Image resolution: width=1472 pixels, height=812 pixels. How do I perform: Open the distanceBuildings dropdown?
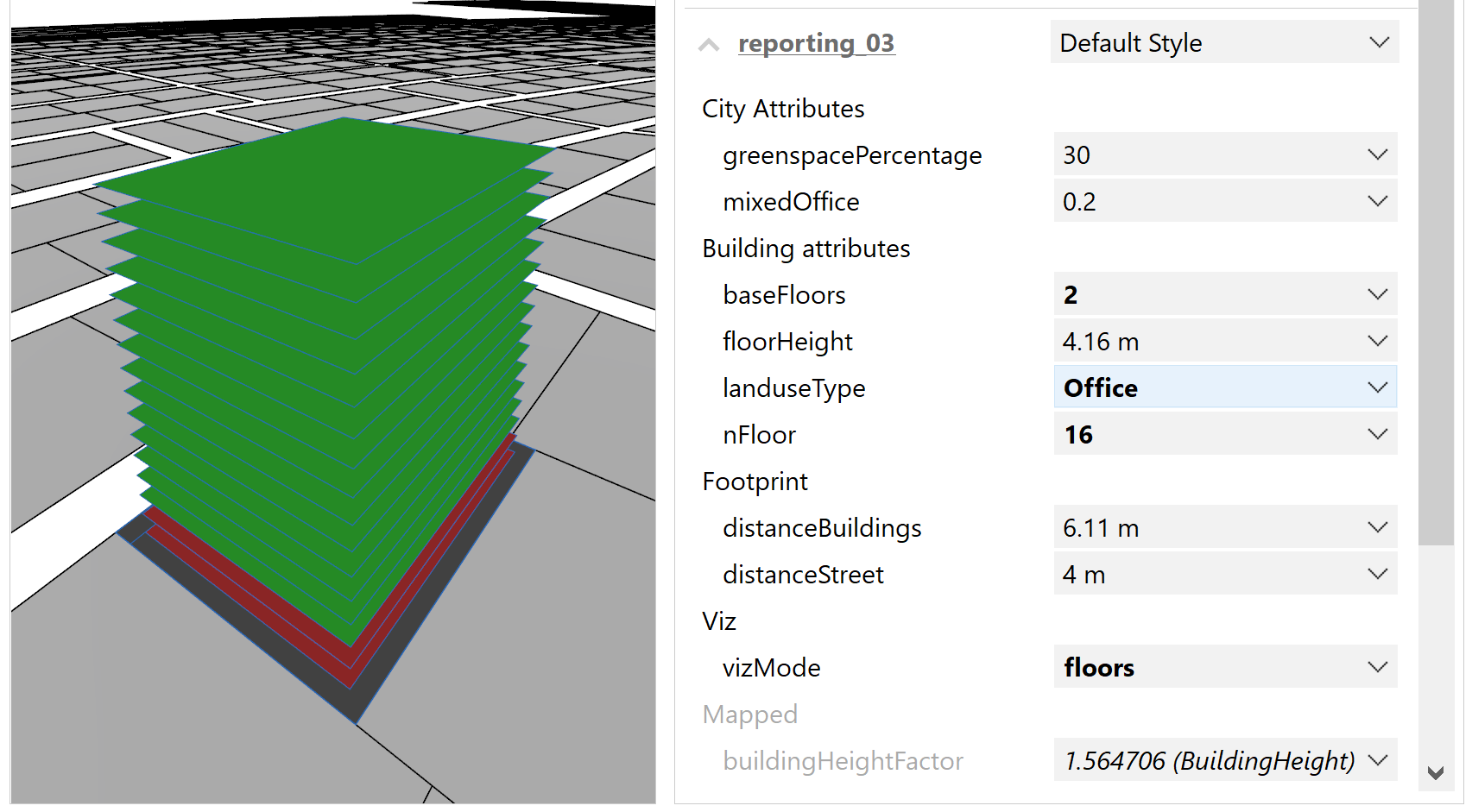[1376, 527]
